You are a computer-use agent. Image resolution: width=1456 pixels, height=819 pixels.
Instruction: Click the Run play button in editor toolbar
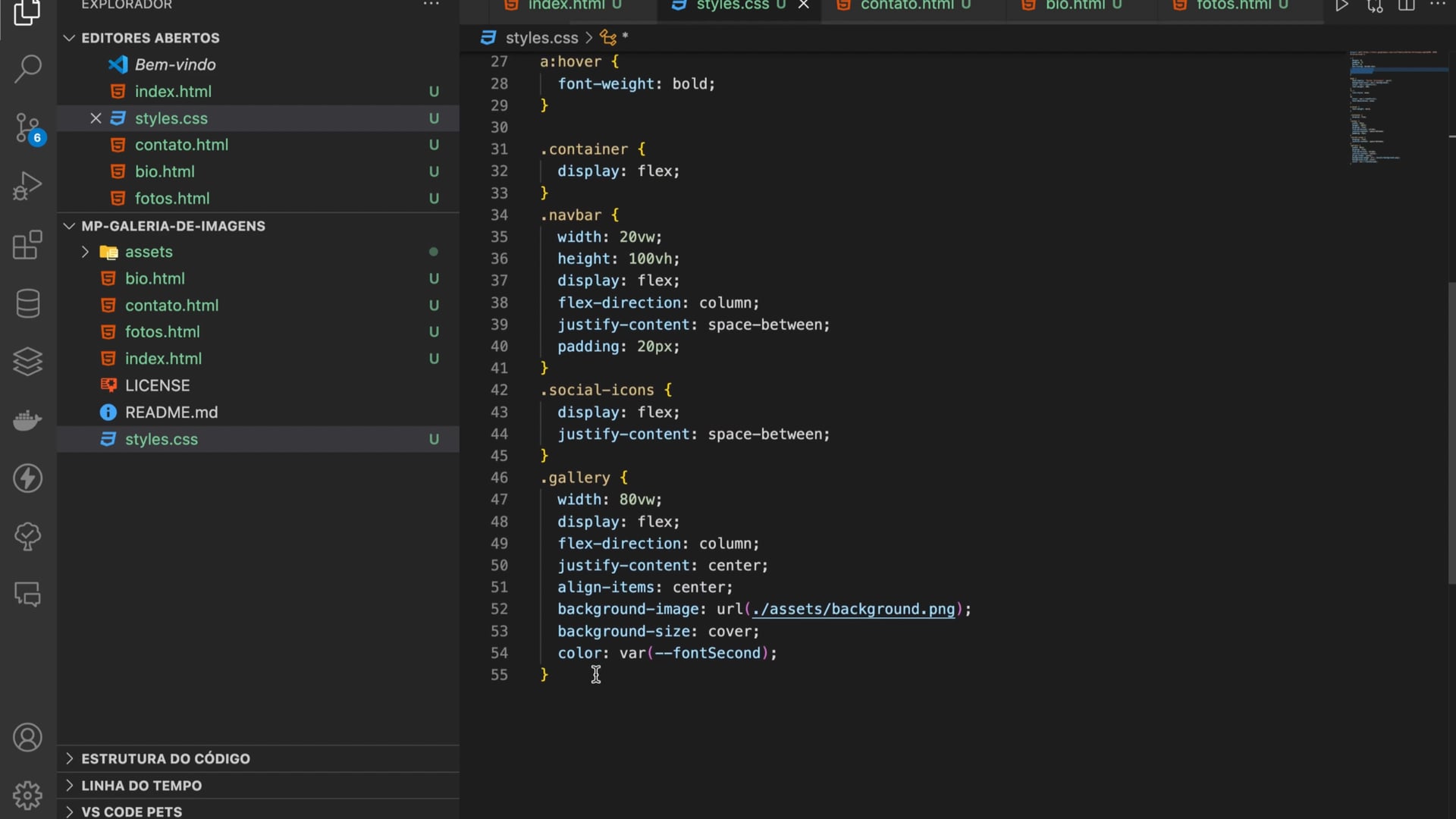pos(1341,6)
